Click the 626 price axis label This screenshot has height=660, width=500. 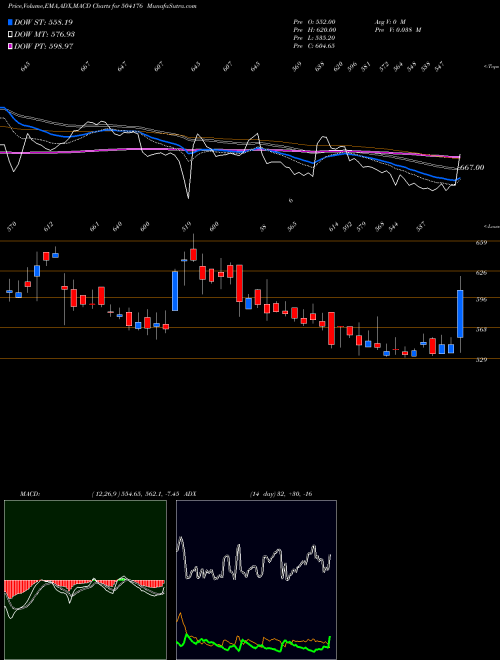482,273
